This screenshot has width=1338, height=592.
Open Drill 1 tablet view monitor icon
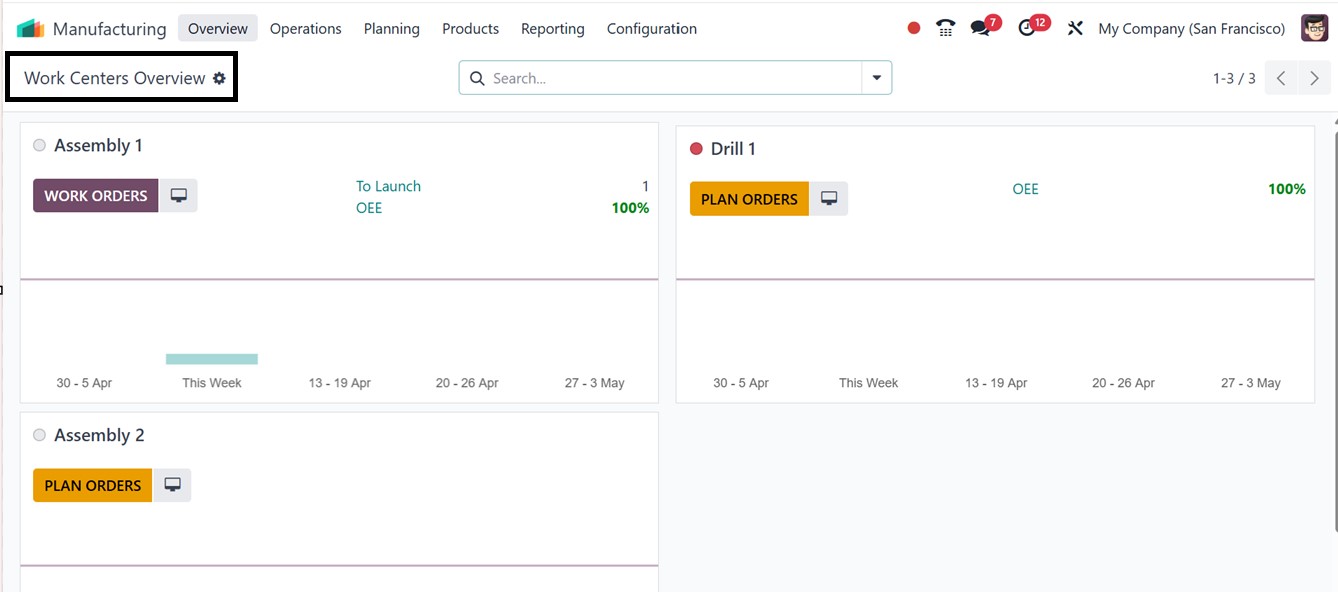(829, 199)
